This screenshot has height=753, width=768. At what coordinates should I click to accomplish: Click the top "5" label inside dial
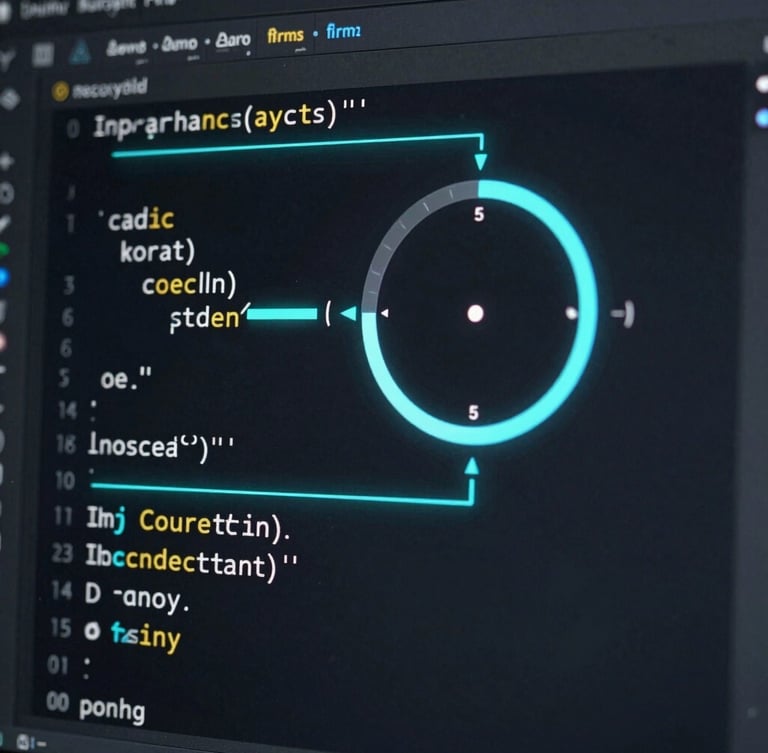(479, 214)
